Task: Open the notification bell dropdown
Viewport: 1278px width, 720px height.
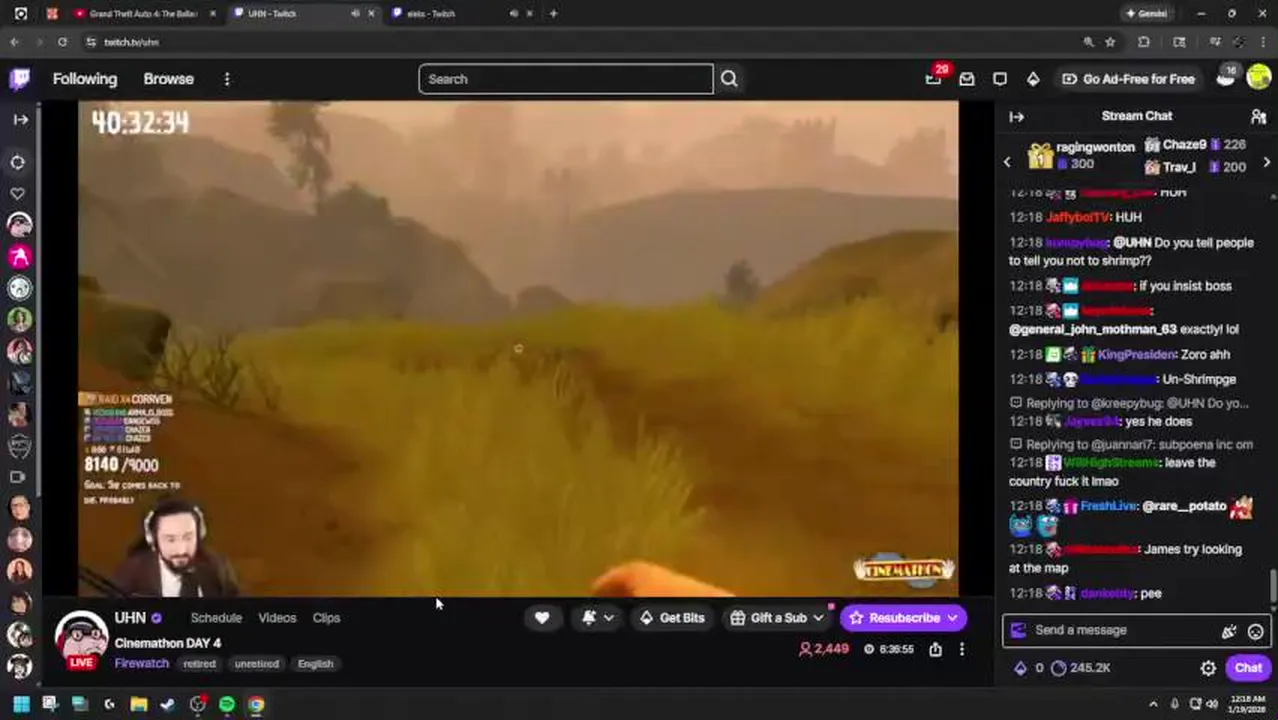Action: tap(597, 618)
